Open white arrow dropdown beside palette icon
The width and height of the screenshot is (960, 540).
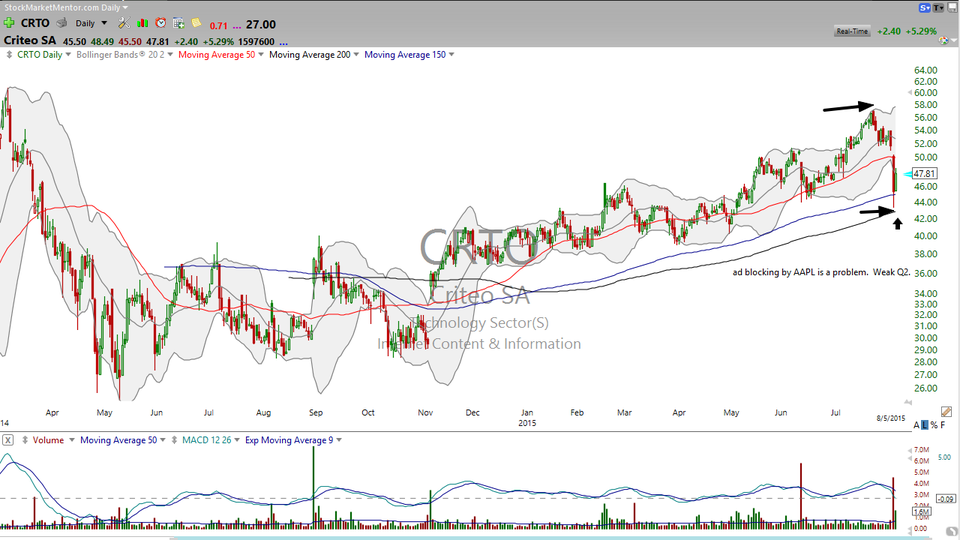[x=953, y=42]
